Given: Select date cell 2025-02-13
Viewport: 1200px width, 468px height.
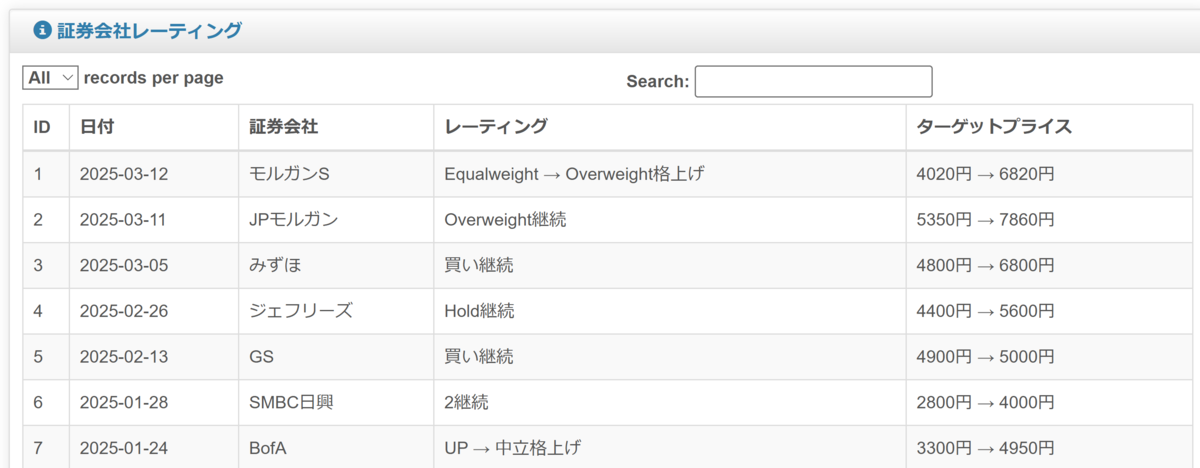Looking at the screenshot, I should click(x=154, y=357).
